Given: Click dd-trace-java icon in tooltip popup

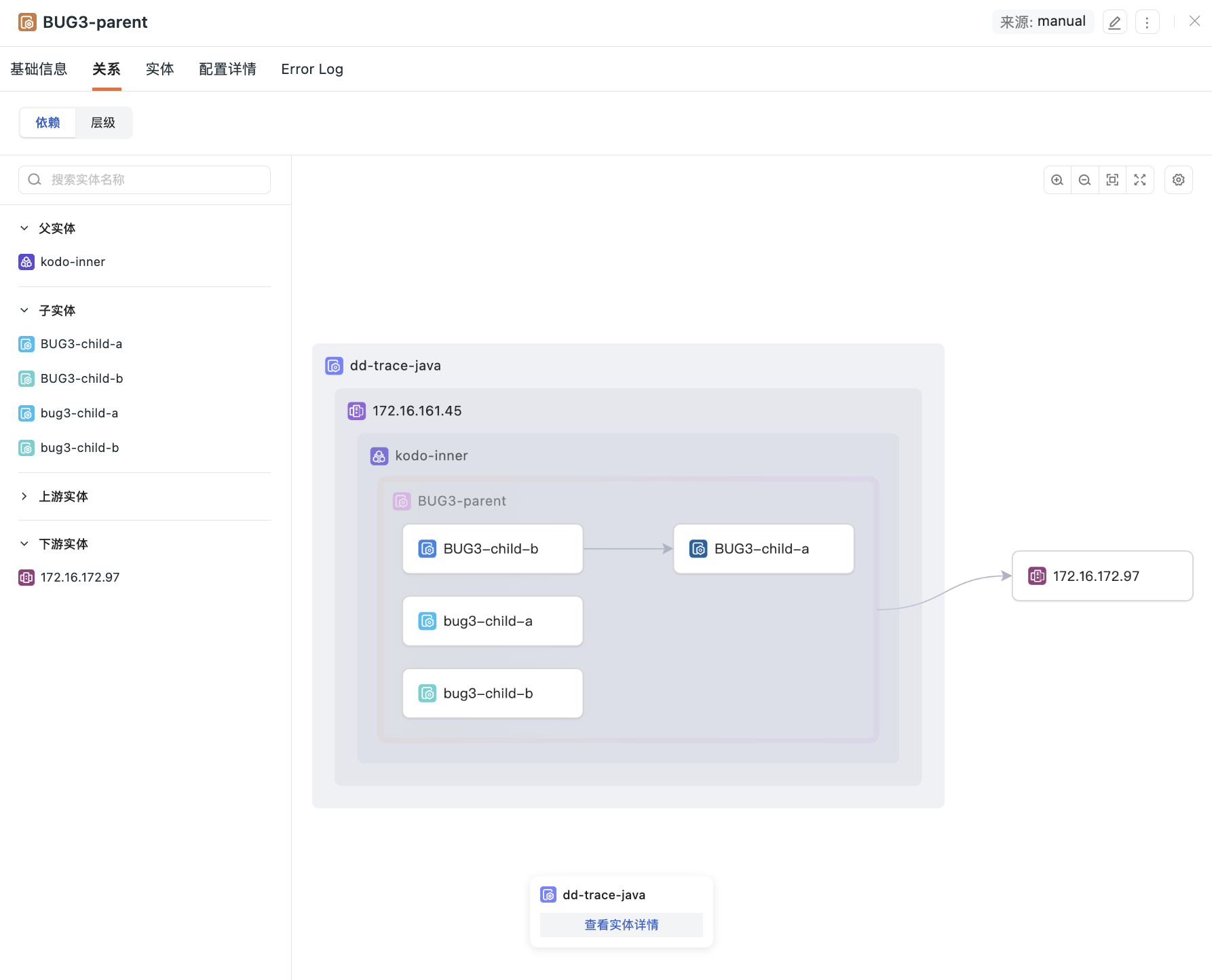Looking at the screenshot, I should [548, 894].
